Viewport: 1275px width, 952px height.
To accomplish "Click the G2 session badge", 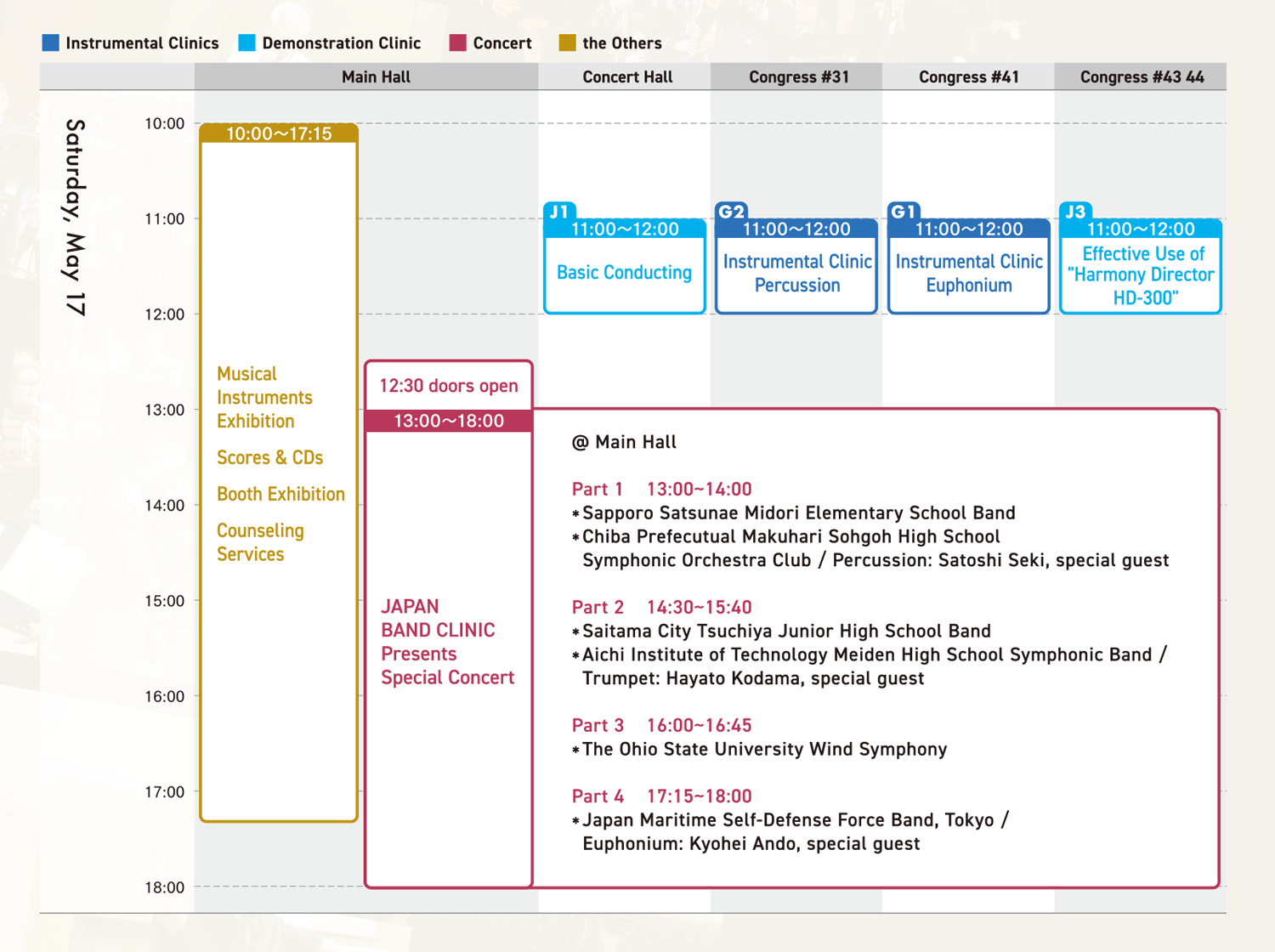I will (x=732, y=211).
